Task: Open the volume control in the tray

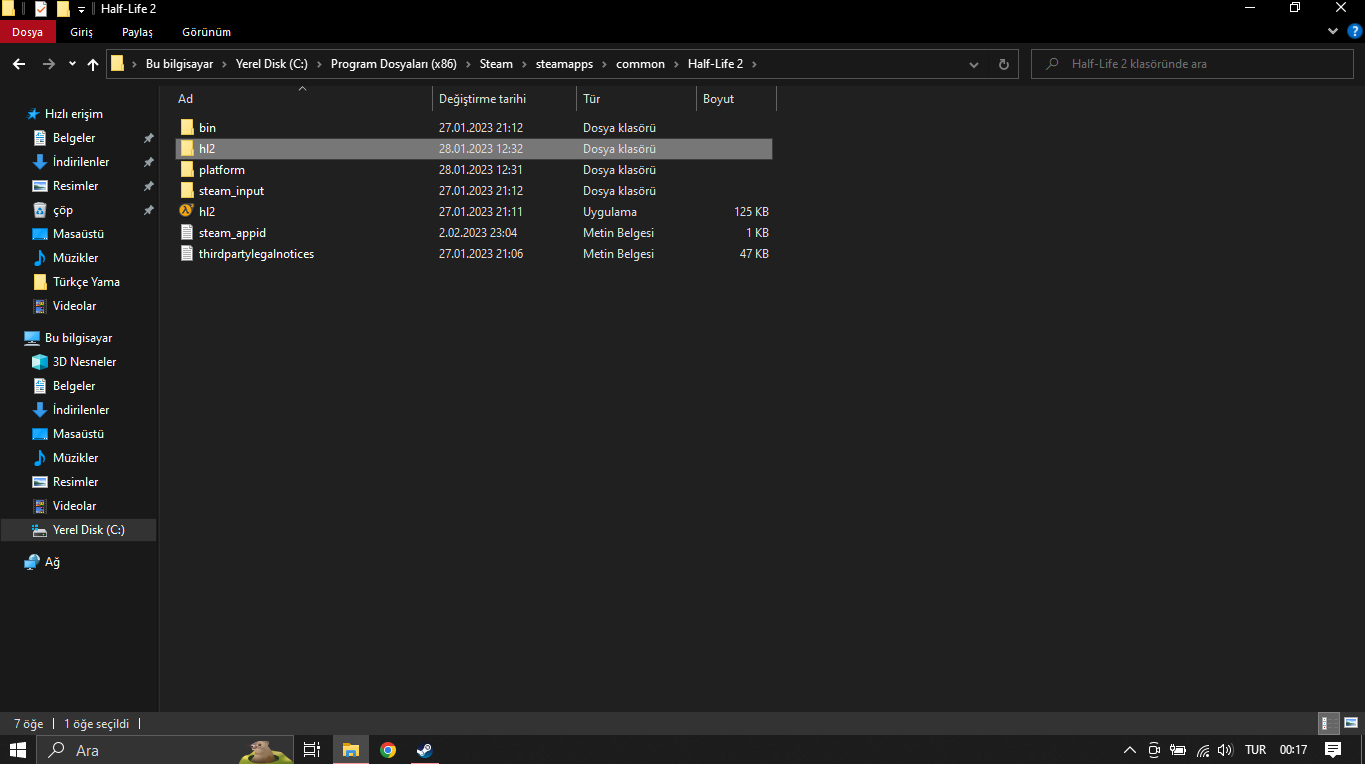Action: point(1226,750)
